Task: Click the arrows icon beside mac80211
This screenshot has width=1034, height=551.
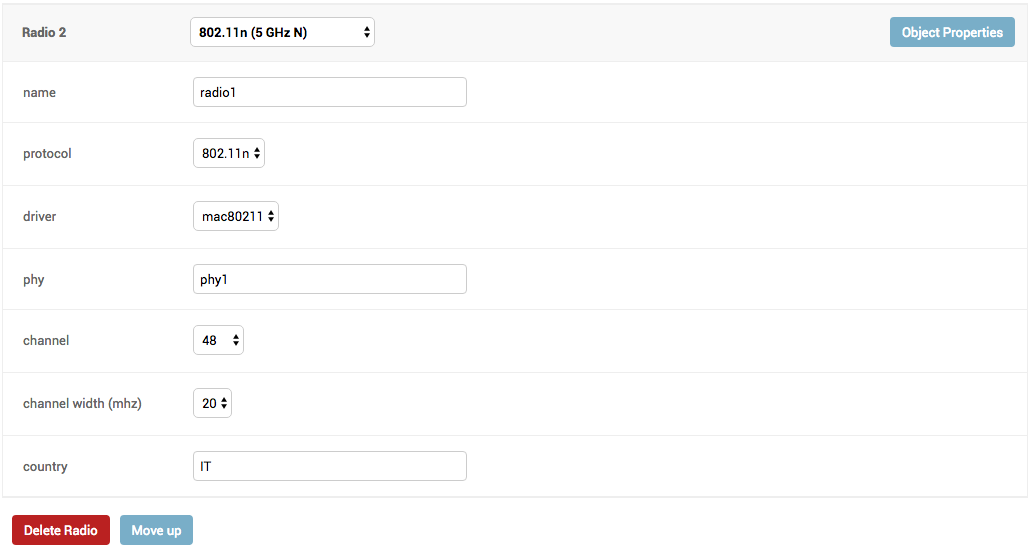Action: (x=271, y=216)
